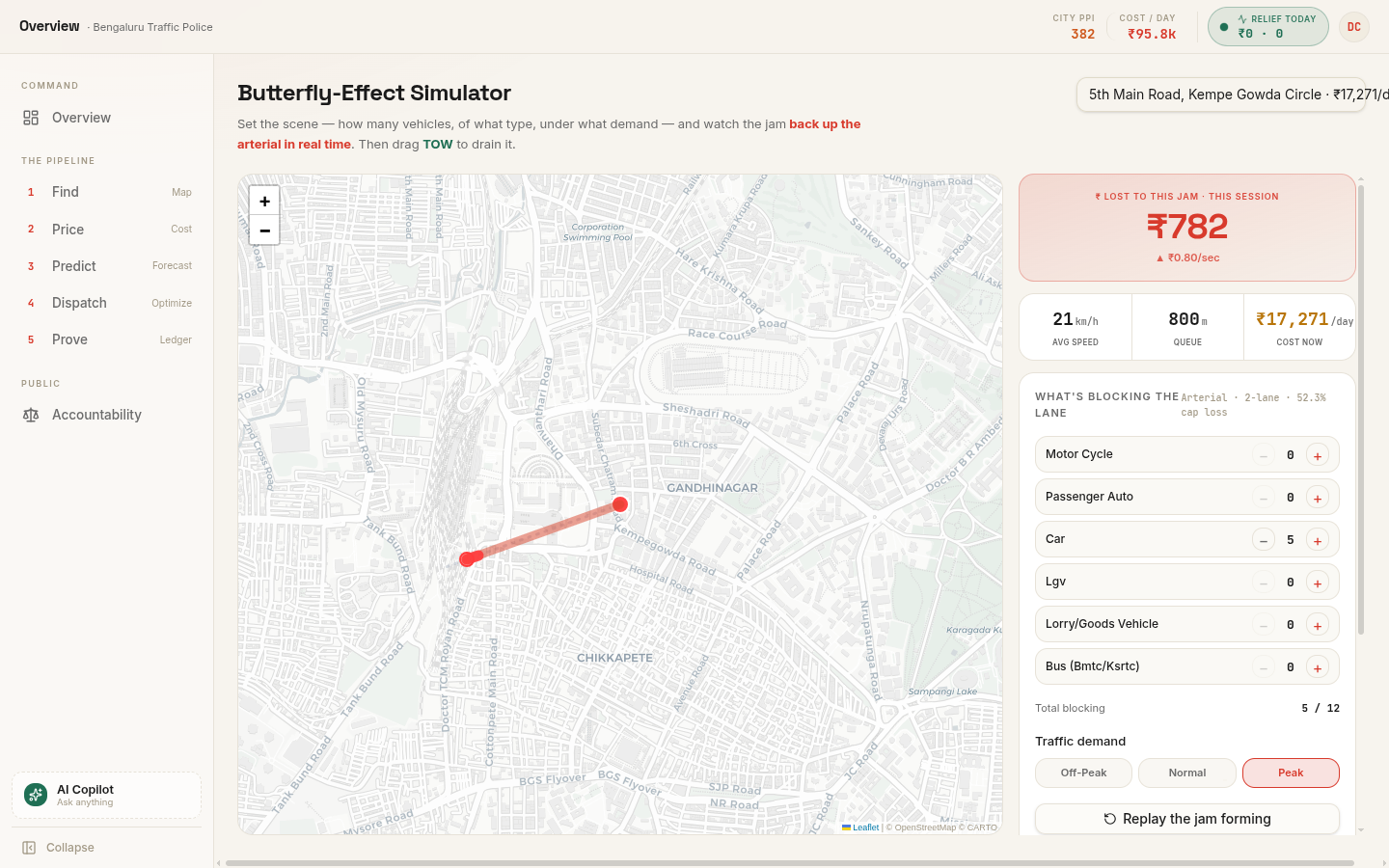The width and height of the screenshot is (1389, 868).
Task: Click the Collapse sidebar icon
Action: point(29,848)
